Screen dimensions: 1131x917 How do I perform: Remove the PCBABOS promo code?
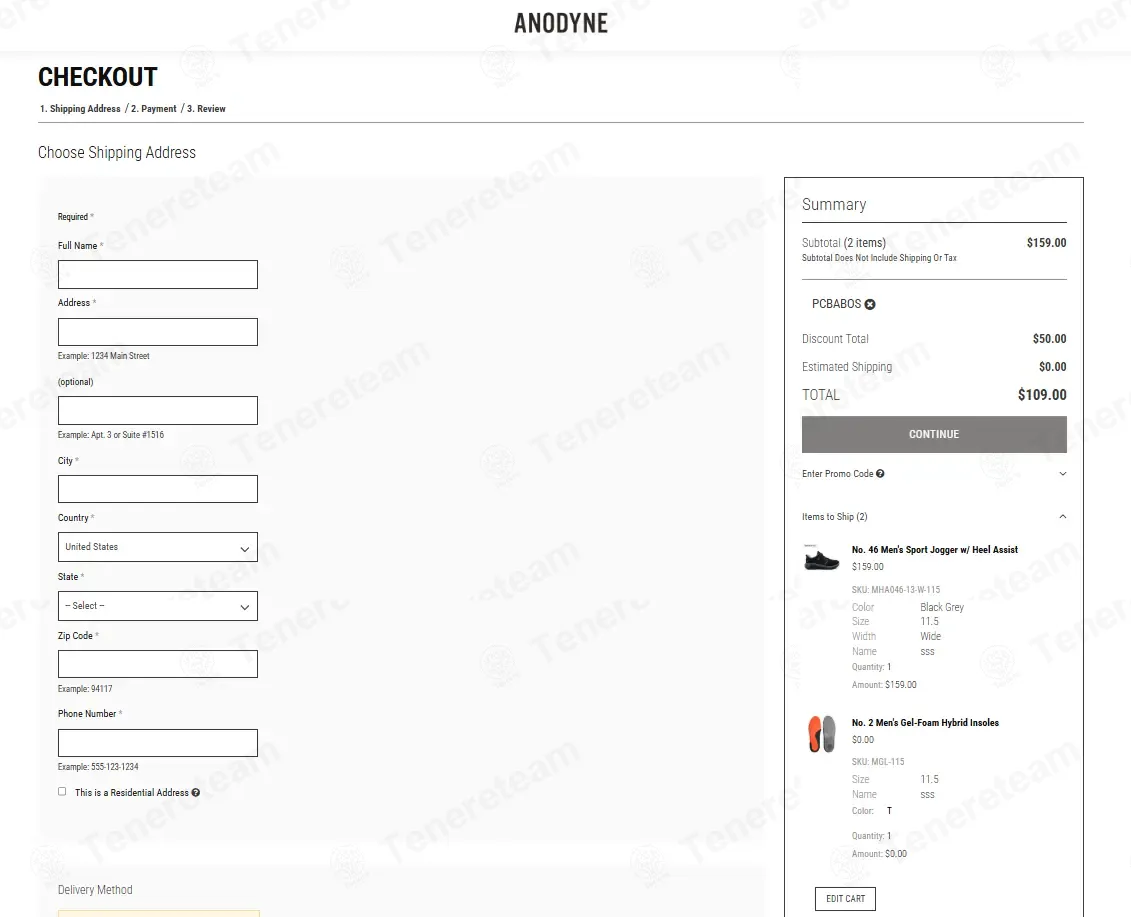tap(870, 304)
